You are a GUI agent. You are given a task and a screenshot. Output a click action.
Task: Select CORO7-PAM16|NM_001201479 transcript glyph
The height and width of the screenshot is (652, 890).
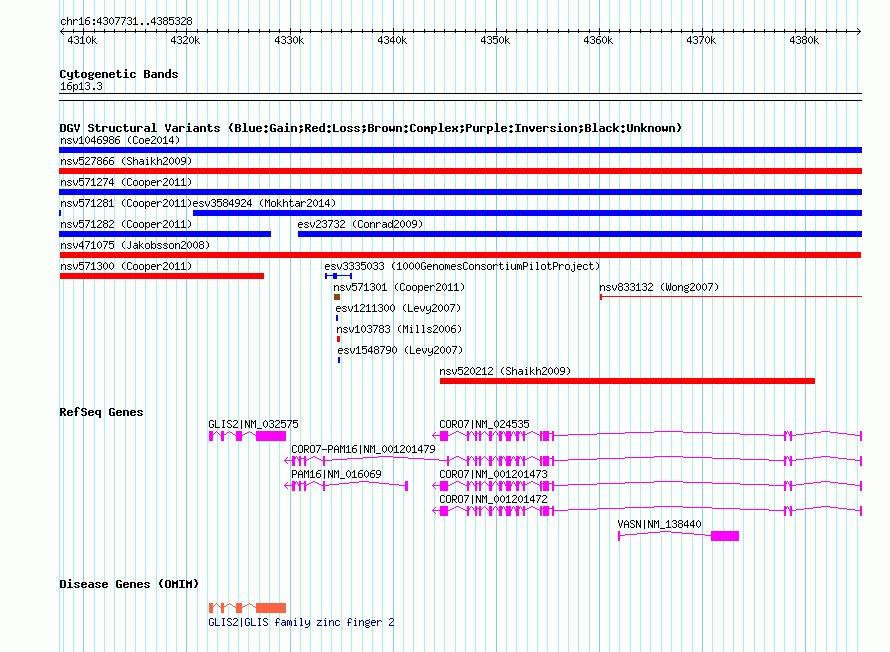(x=573, y=461)
